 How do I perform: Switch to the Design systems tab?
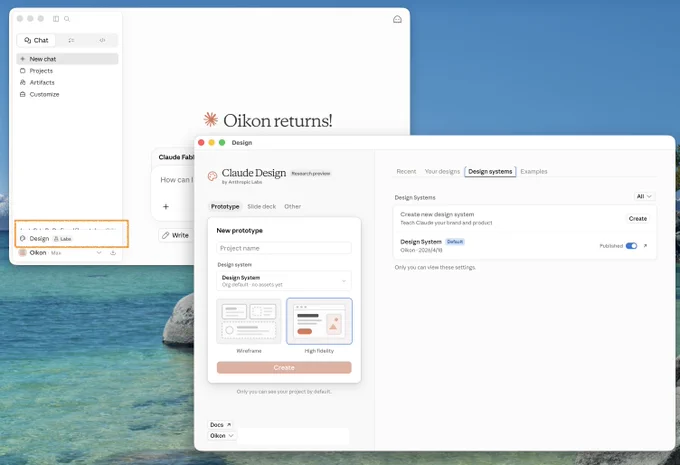pyautogui.click(x=490, y=171)
